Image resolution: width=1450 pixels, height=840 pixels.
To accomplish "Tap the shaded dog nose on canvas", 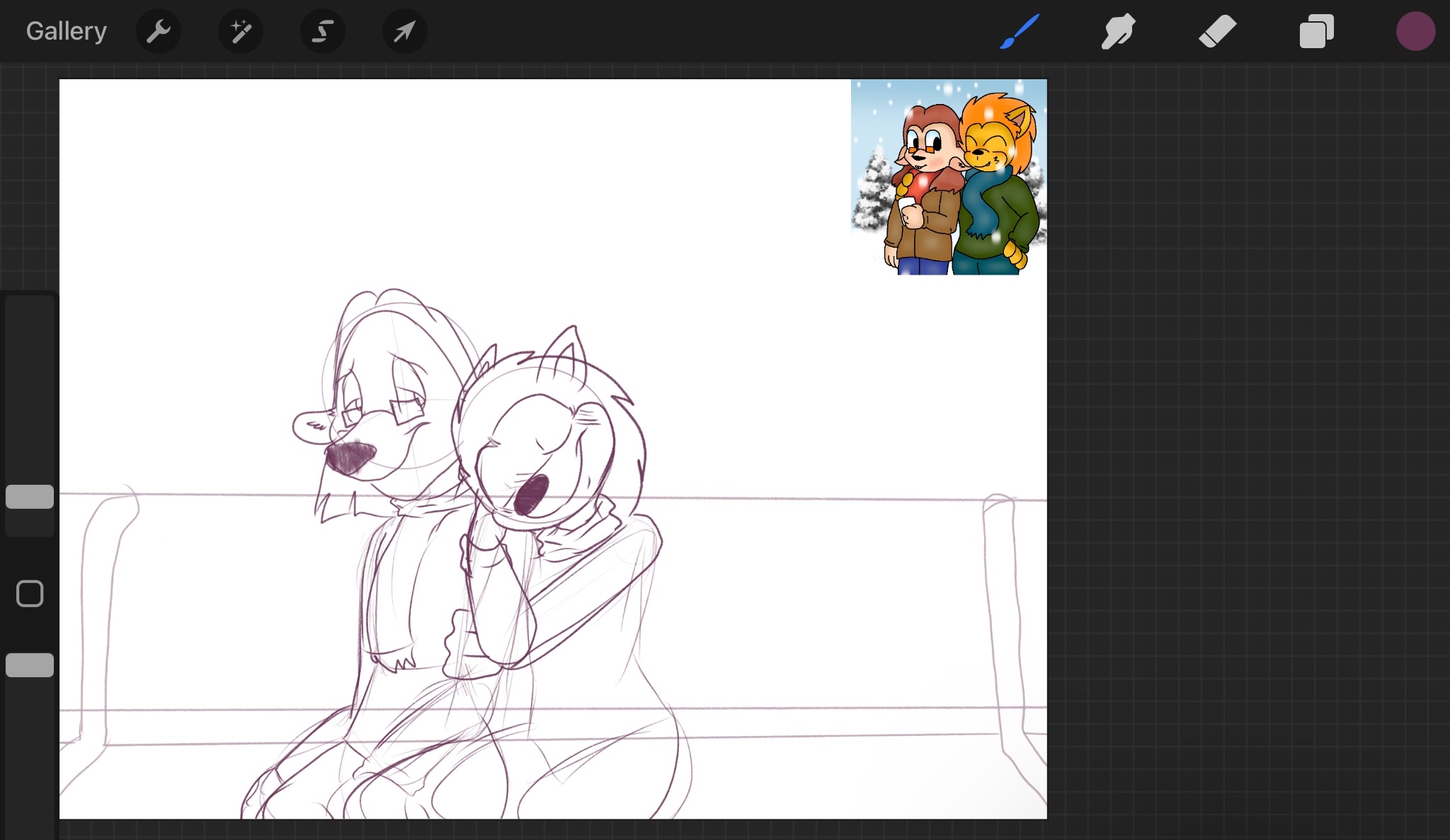I will pos(350,459).
